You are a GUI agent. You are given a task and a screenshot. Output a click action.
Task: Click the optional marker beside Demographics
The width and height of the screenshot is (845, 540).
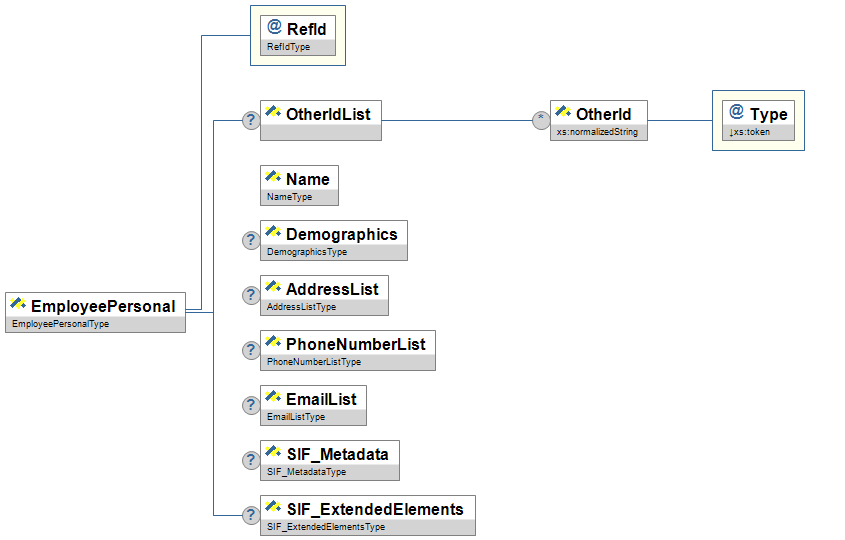tap(251, 240)
